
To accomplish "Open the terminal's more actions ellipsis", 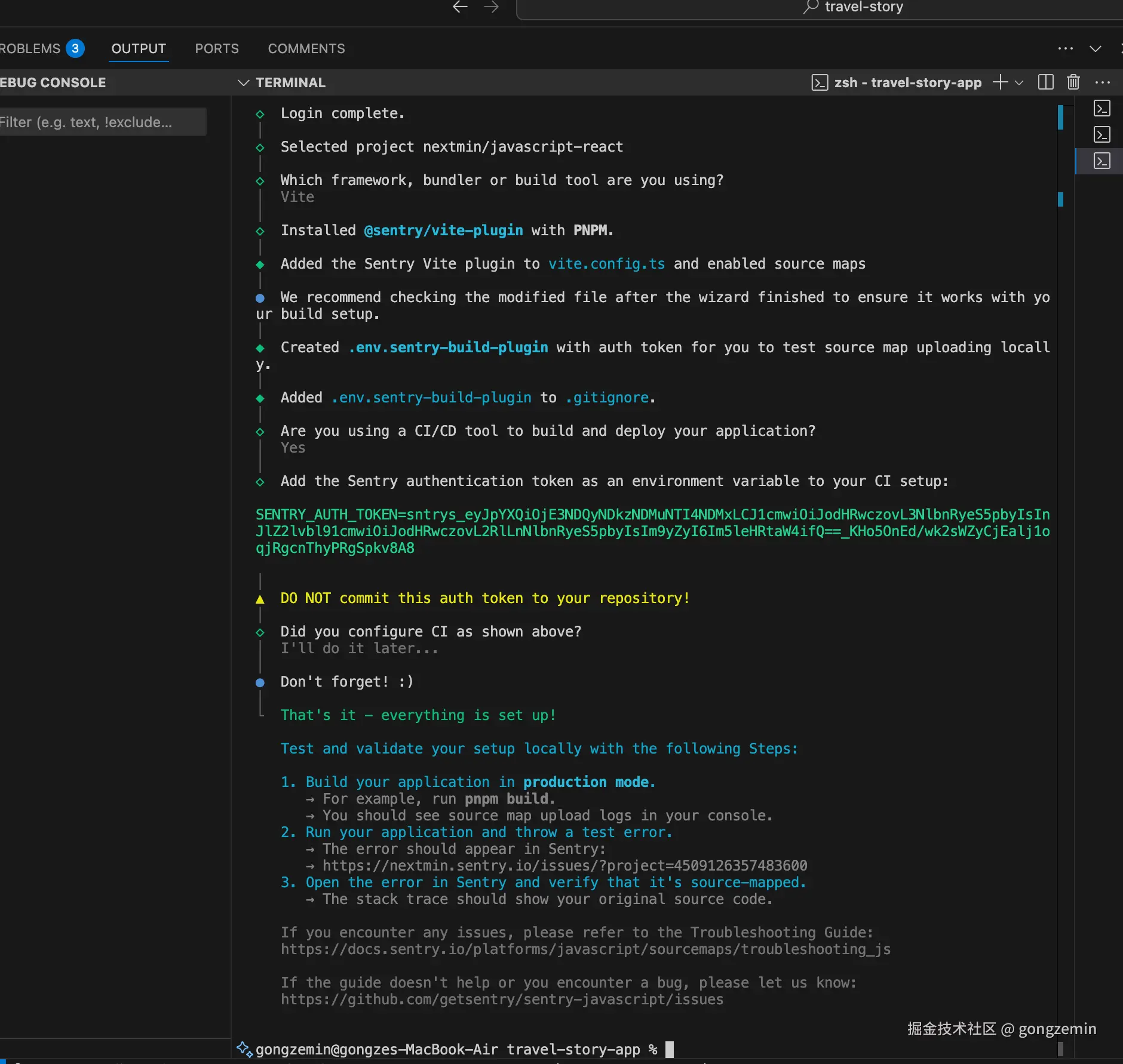I will pyautogui.click(x=1103, y=82).
